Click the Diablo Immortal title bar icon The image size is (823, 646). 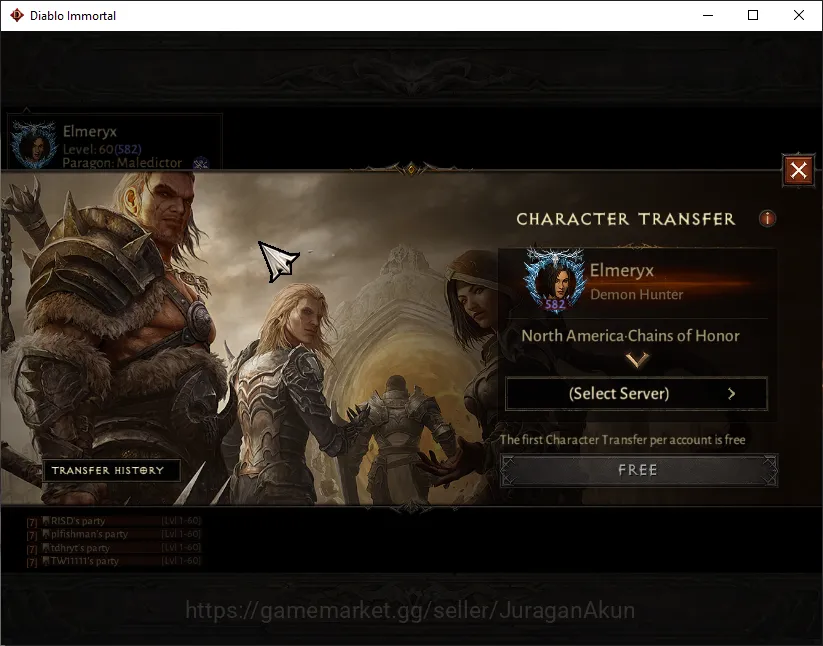[x=17, y=15]
